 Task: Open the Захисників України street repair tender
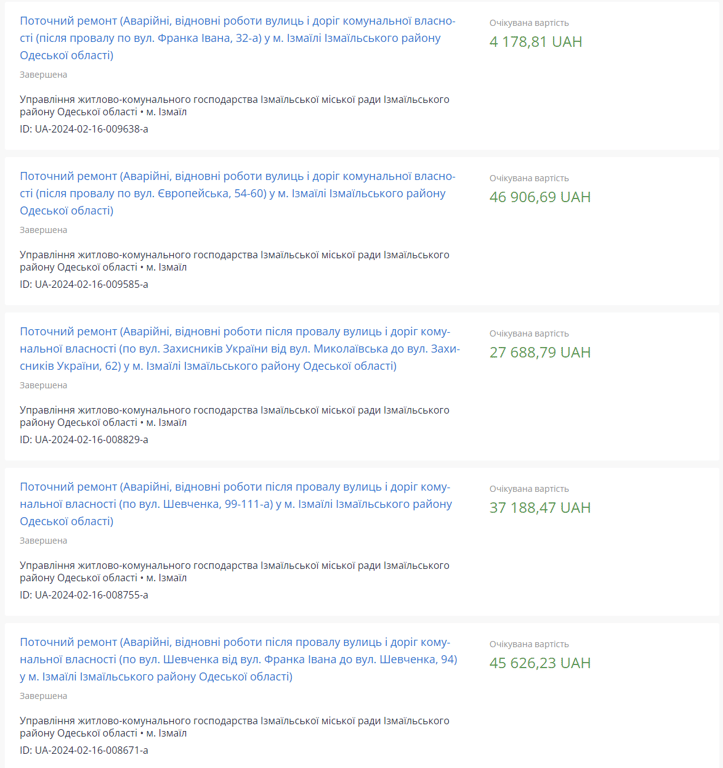coord(237,349)
